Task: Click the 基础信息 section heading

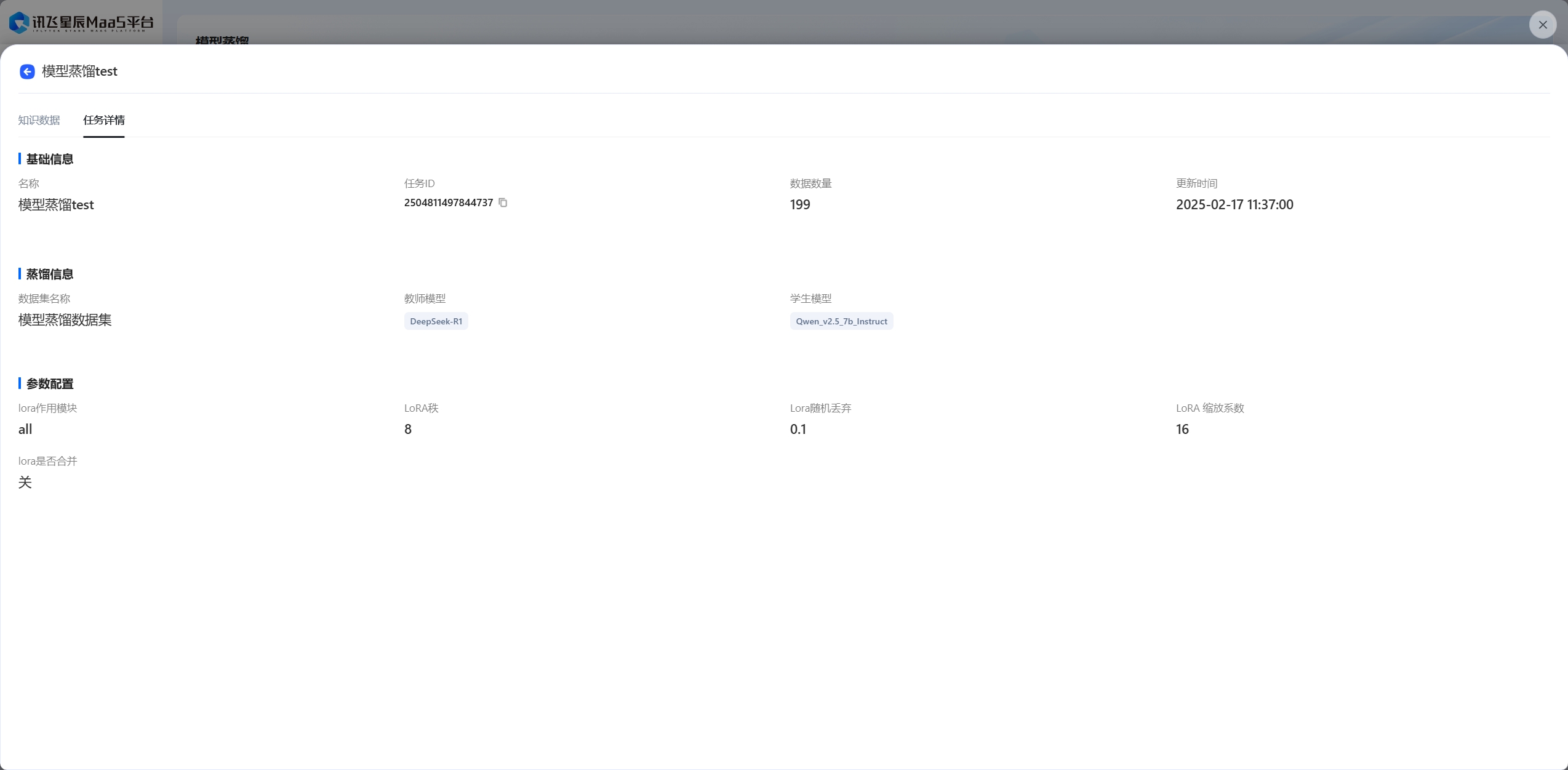Action: pos(49,159)
